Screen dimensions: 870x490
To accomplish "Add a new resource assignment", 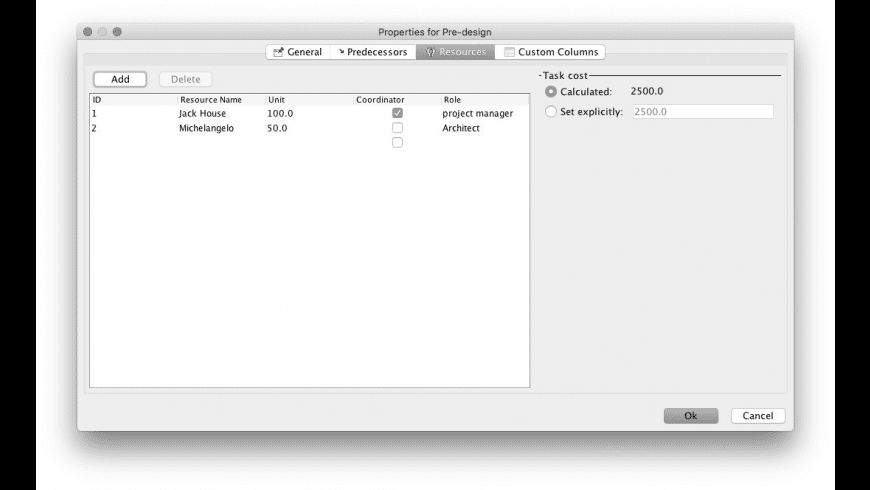I will 120,79.
